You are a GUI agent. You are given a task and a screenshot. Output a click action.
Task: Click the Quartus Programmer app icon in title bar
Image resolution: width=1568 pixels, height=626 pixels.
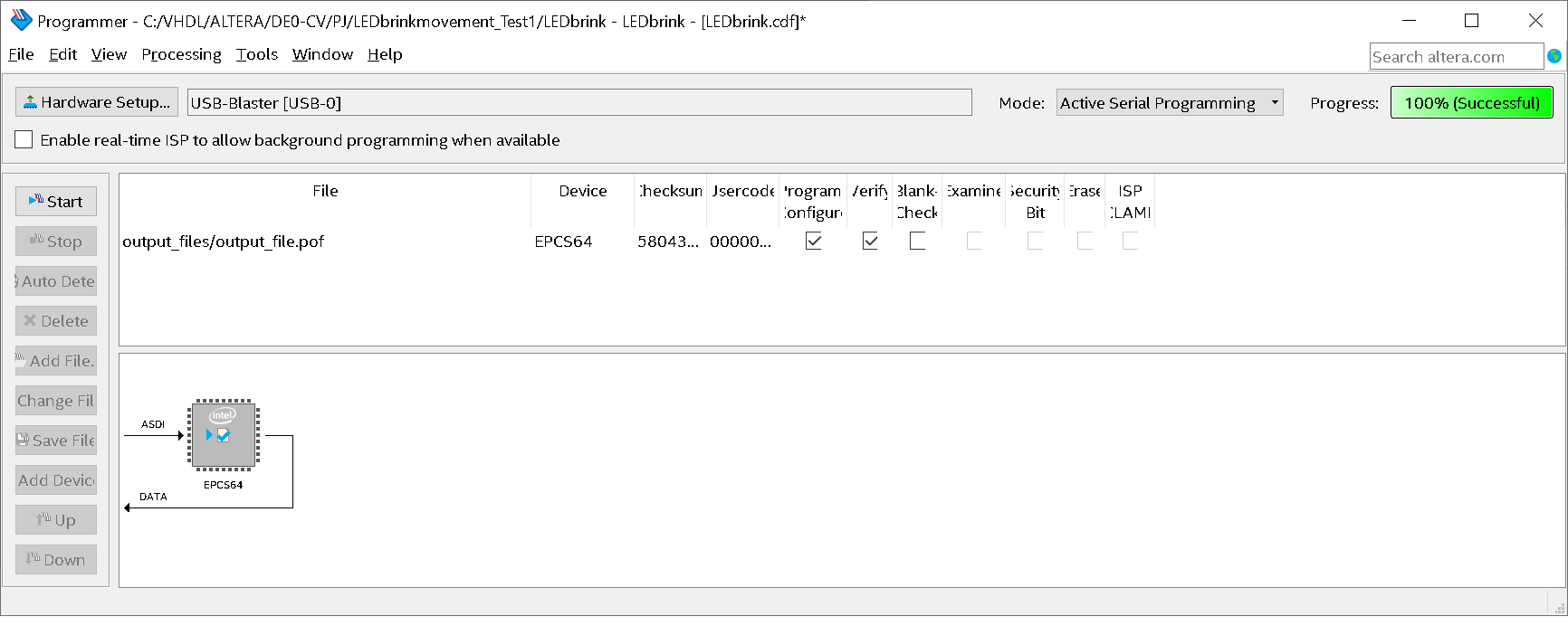(21, 20)
